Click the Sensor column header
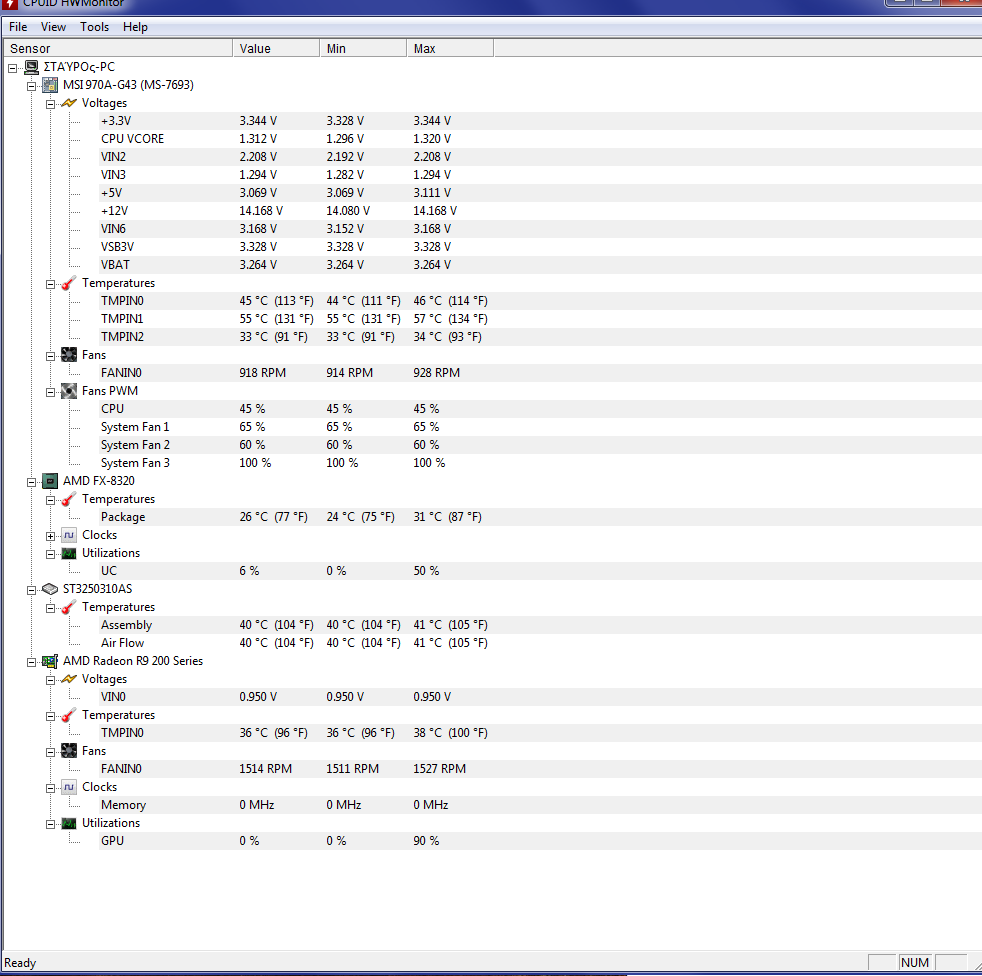The height and width of the screenshot is (976, 982). (118, 48)
